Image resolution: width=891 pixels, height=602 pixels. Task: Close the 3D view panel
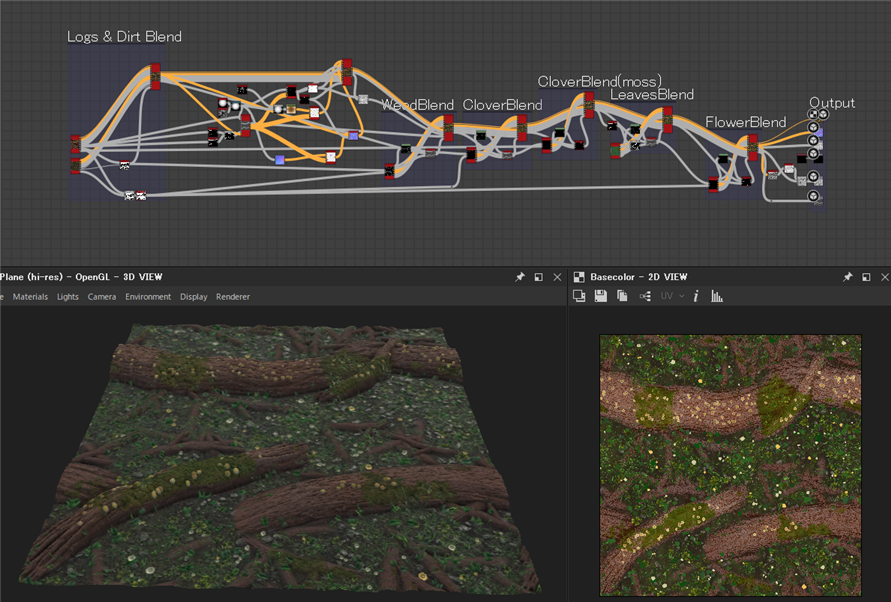[x=557, y=277]
